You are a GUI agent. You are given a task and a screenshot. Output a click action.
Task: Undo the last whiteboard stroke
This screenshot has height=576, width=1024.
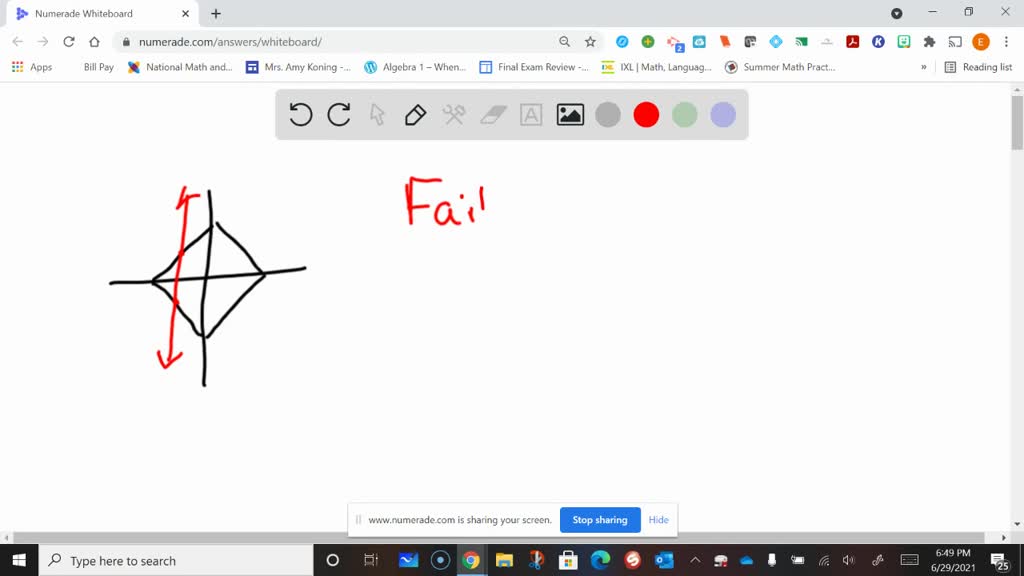coord(300,115)
